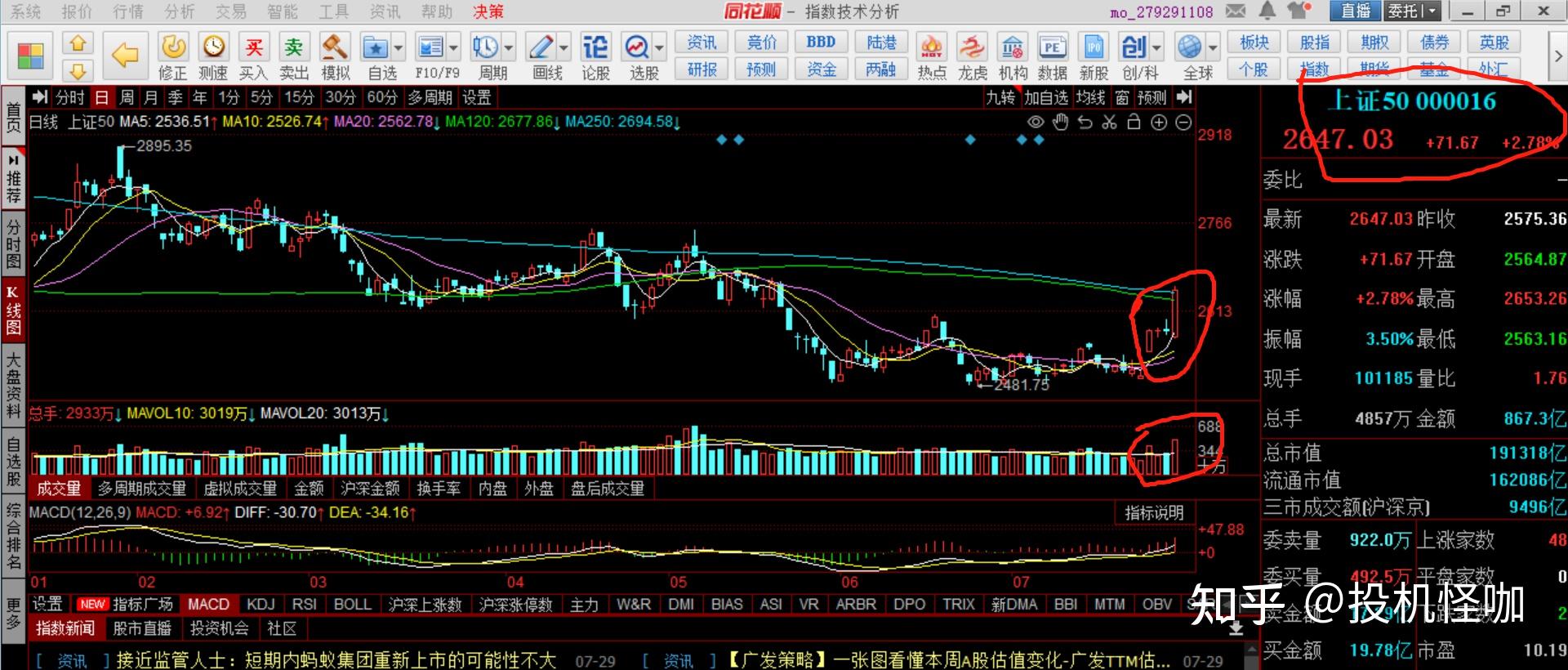
Task: Open the 机构 institution icon
Action: pos(1013,47)
